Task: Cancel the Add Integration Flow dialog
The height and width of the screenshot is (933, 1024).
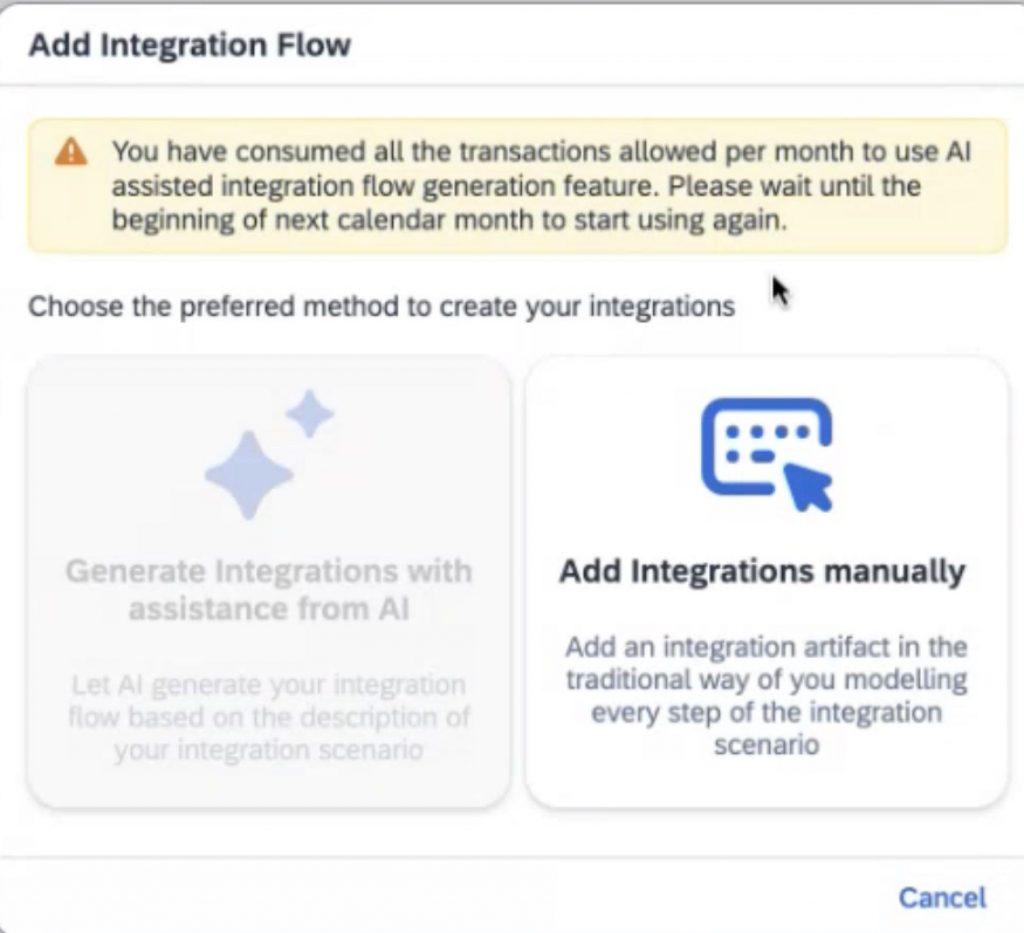Action: click(x=942, y=898)
